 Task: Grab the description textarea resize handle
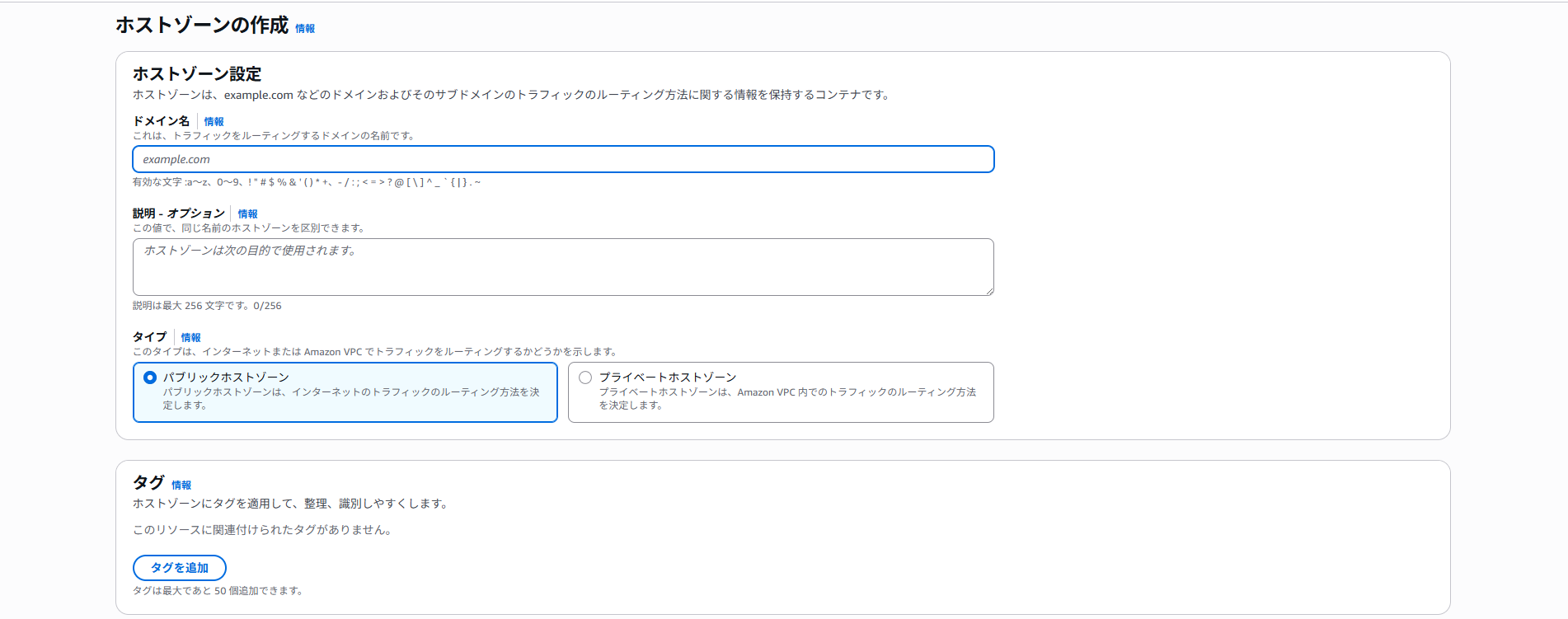tap(989, 291)
